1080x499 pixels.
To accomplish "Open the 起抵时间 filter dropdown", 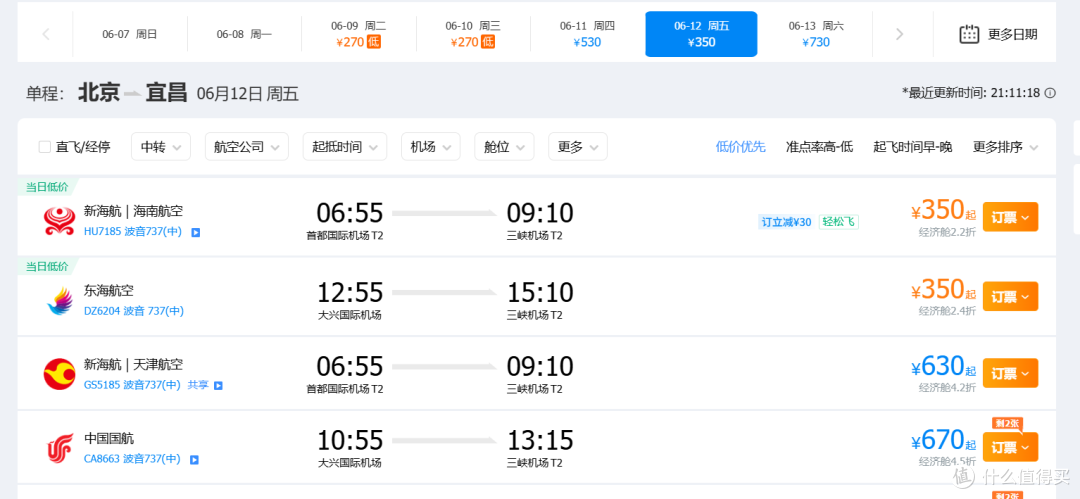I will [x=344, y=147].
